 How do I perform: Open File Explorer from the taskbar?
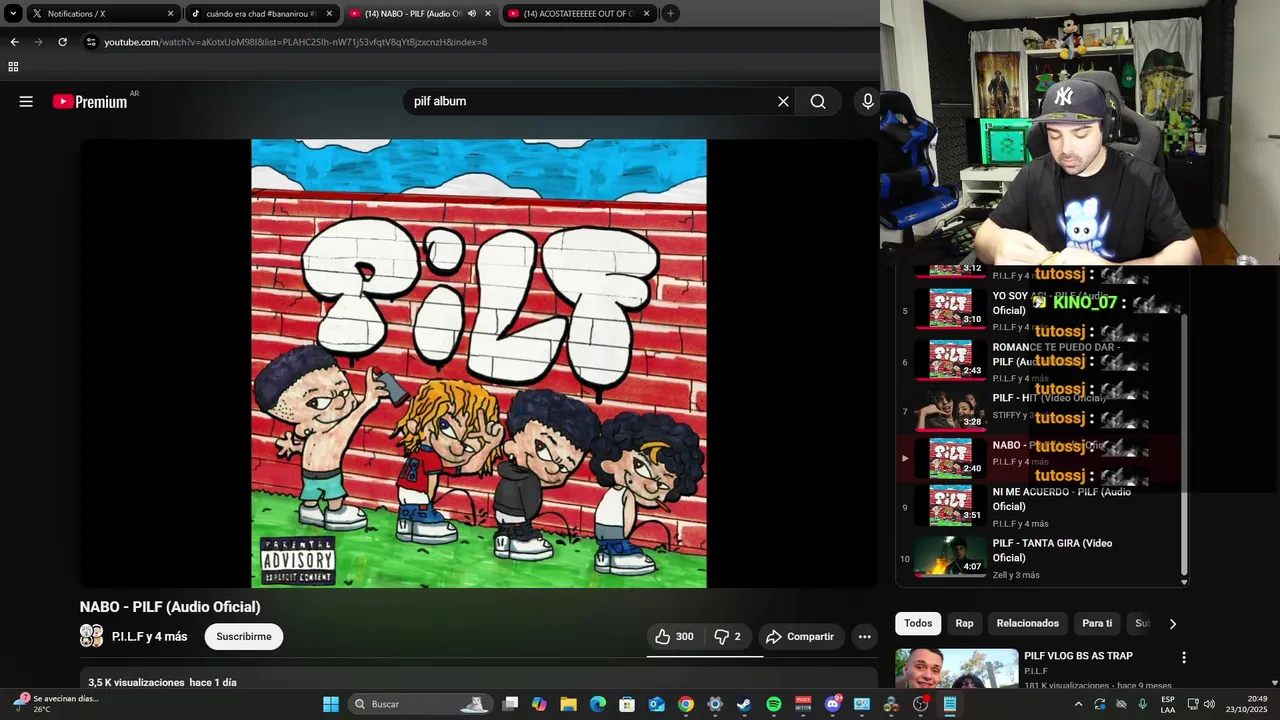click(x=568, y=704)
